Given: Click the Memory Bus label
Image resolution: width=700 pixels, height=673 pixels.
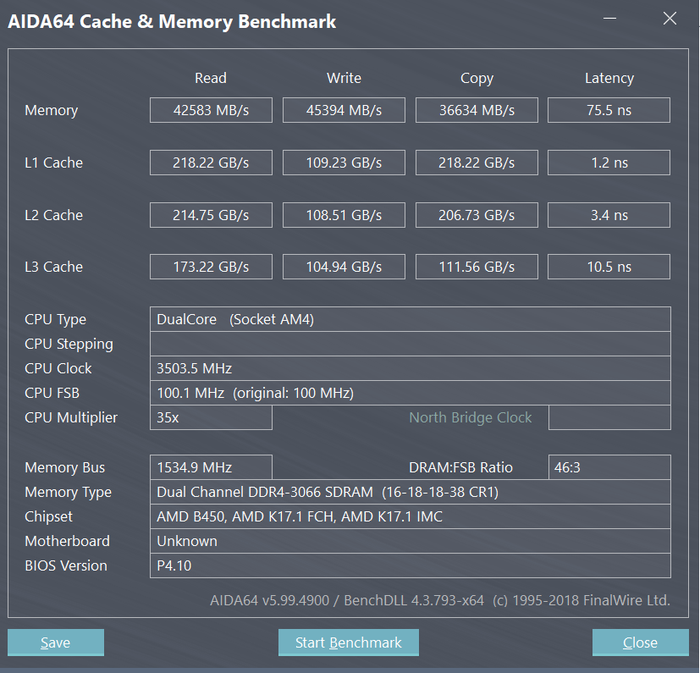Looking at the screenshot, I should (x=65, y=467).
